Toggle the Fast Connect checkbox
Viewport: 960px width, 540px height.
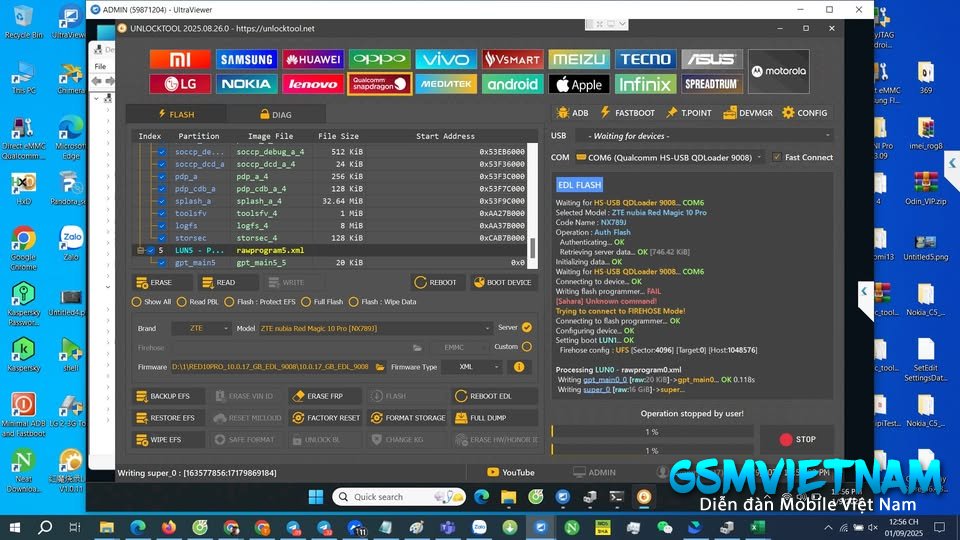(x=777, y=157)
